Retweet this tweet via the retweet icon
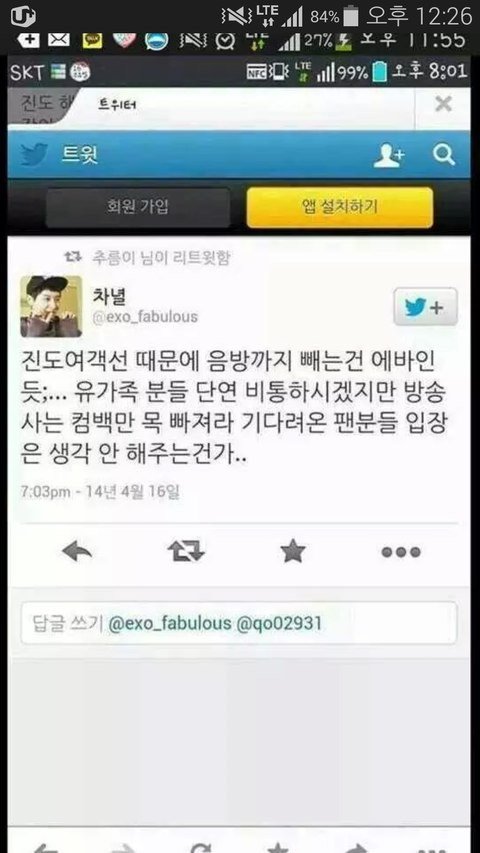Viewport: 480px width, 853px height. click(x=186, y=552)
